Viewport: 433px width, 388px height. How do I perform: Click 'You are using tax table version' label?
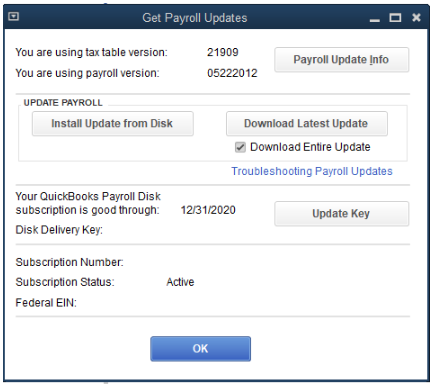tap(91, 52)
